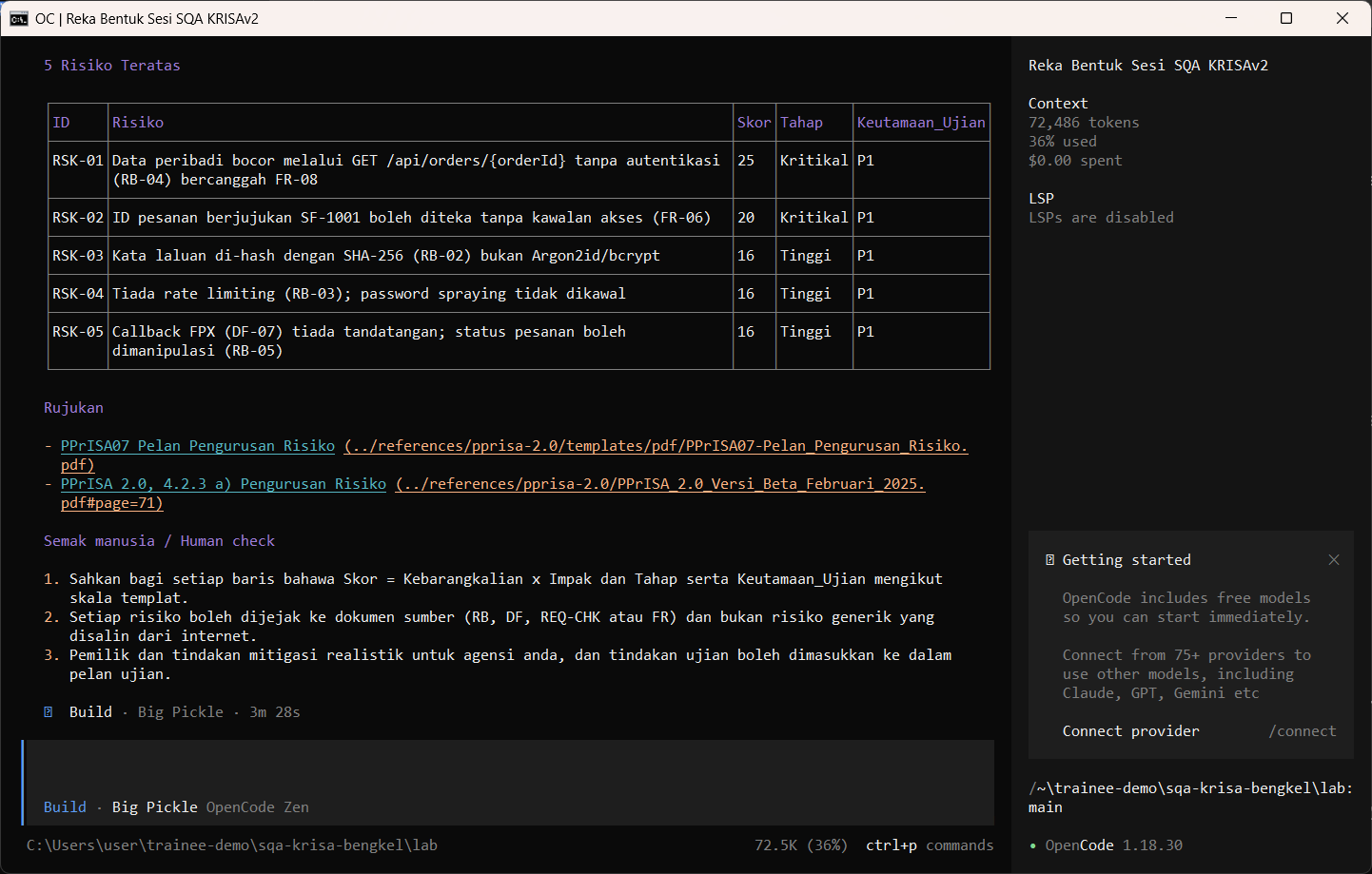Click the Keutamaan_Ujian column header
Image resolution: width=1372 pixels, height=874 pixels.
(921, 123)
